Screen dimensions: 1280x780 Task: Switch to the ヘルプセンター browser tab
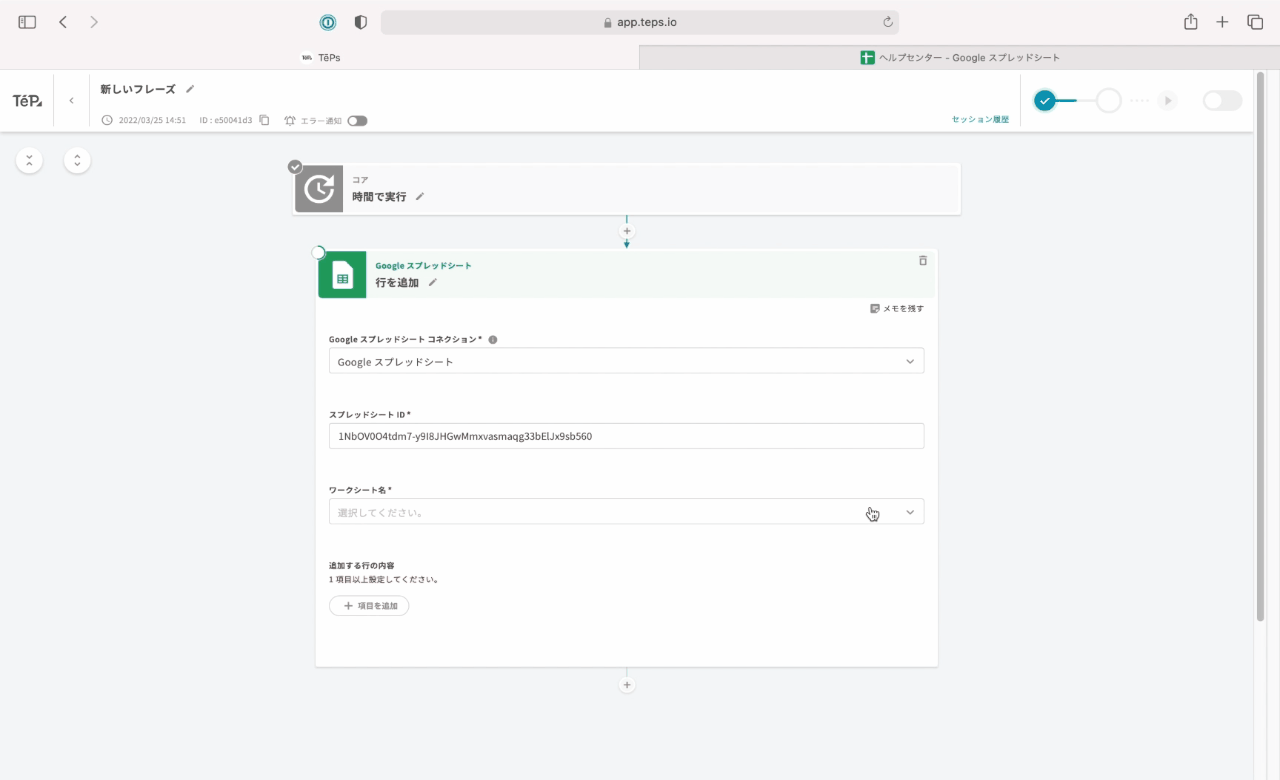coord(959,58)
